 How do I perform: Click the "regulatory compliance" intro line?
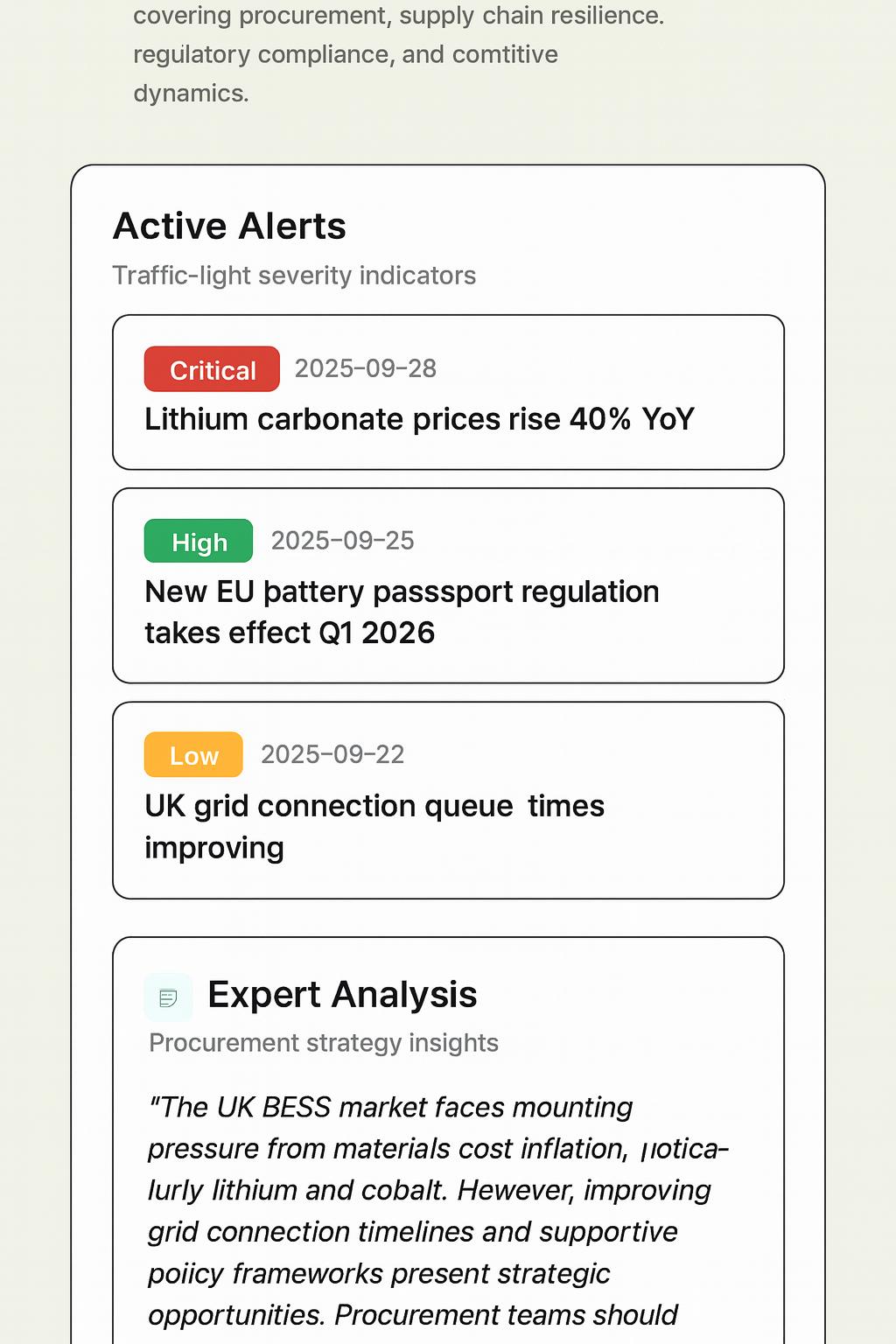[x=346, y=54]
